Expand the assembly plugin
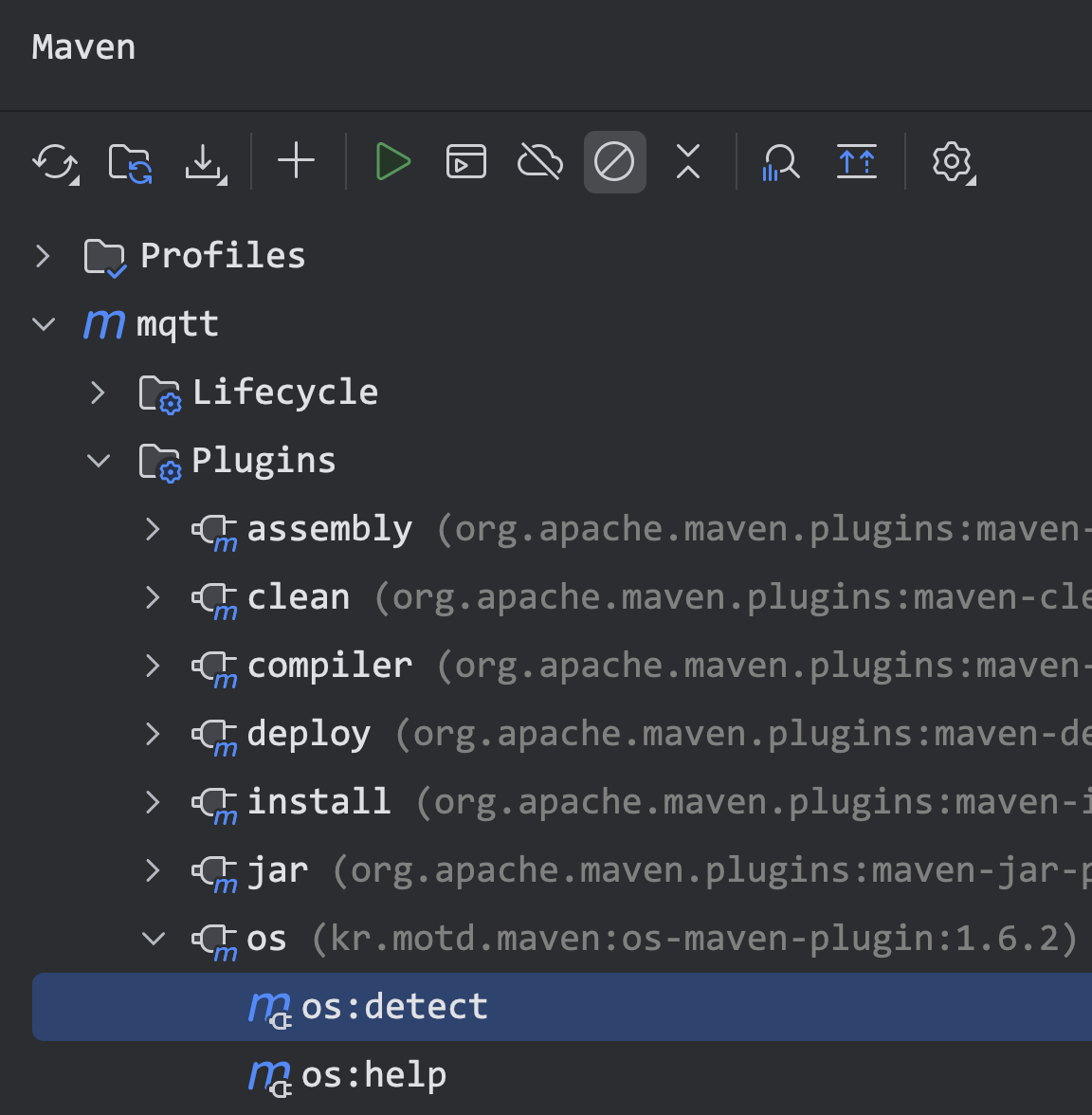1092x1115 pixels. pos(153,529)
